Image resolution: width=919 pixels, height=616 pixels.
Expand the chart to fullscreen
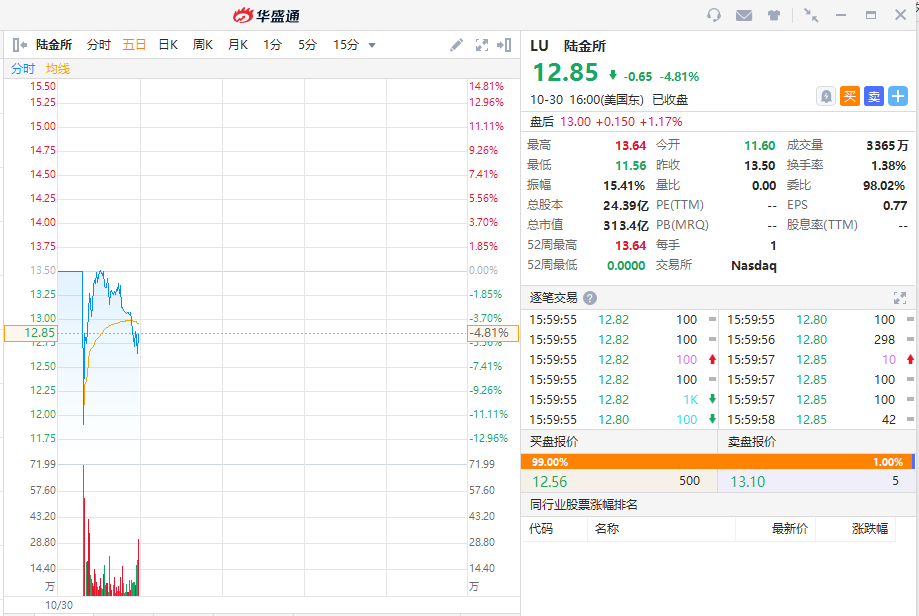tap(482, 45)
